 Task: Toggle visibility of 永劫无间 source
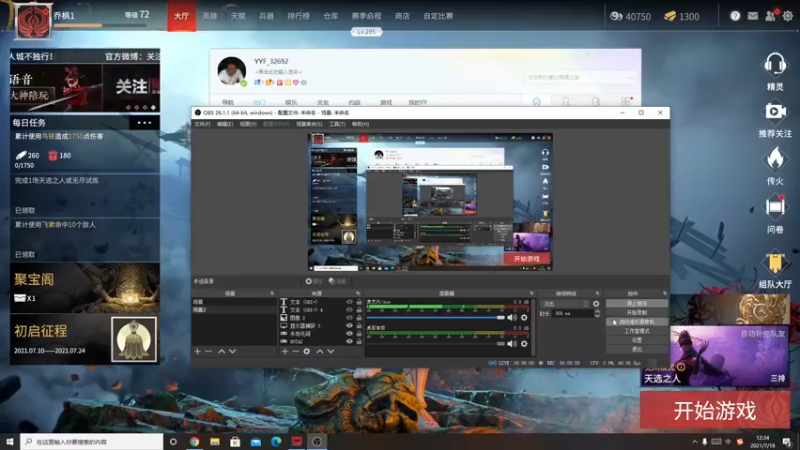coord(349,334)
